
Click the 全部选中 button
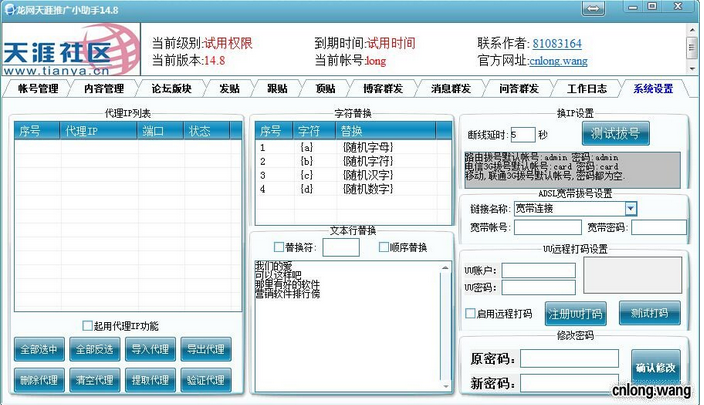tap(39, 349)
